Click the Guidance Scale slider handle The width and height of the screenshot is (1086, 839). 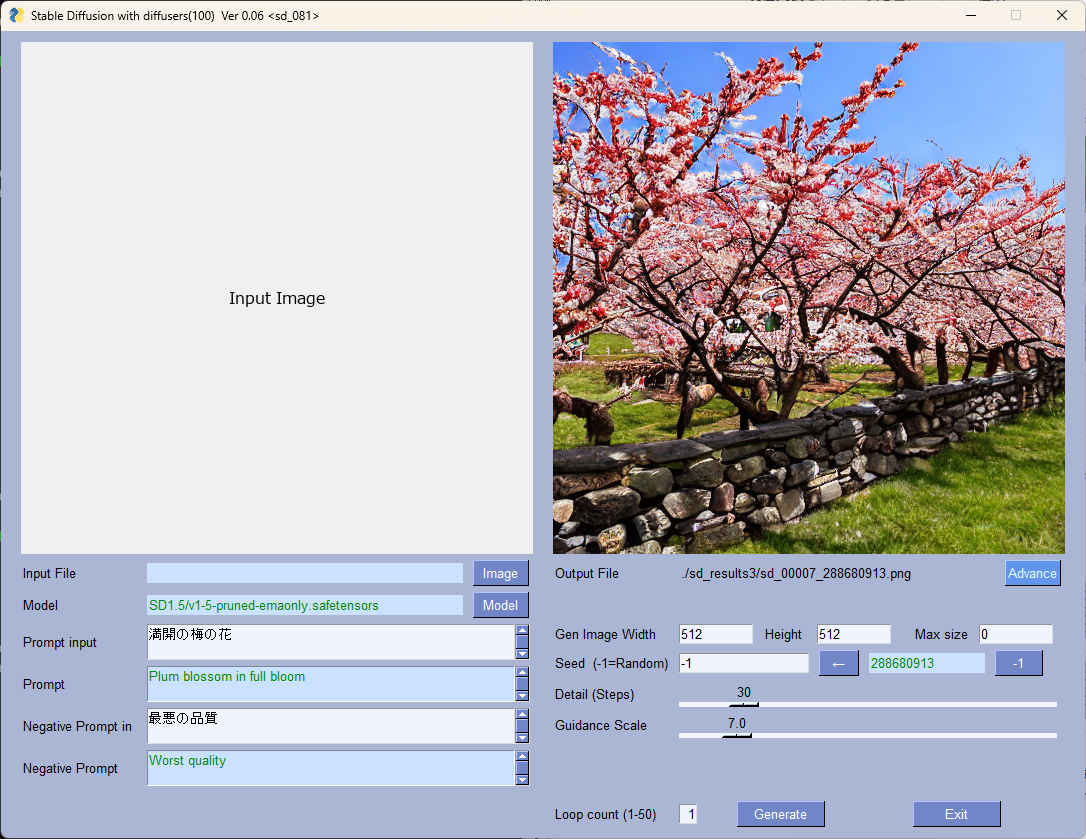736,735
